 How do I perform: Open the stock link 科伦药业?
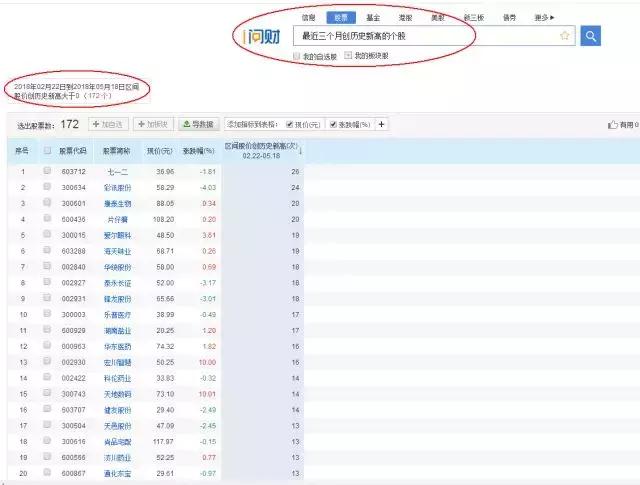118,378
